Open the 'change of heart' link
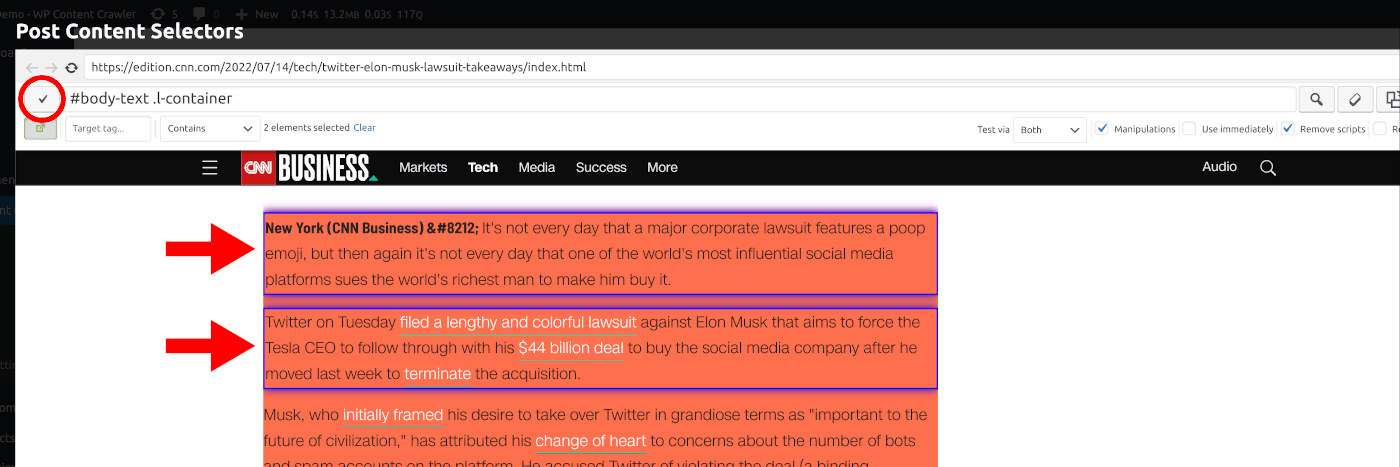The image size is (1400, 467). coord(591,441)
